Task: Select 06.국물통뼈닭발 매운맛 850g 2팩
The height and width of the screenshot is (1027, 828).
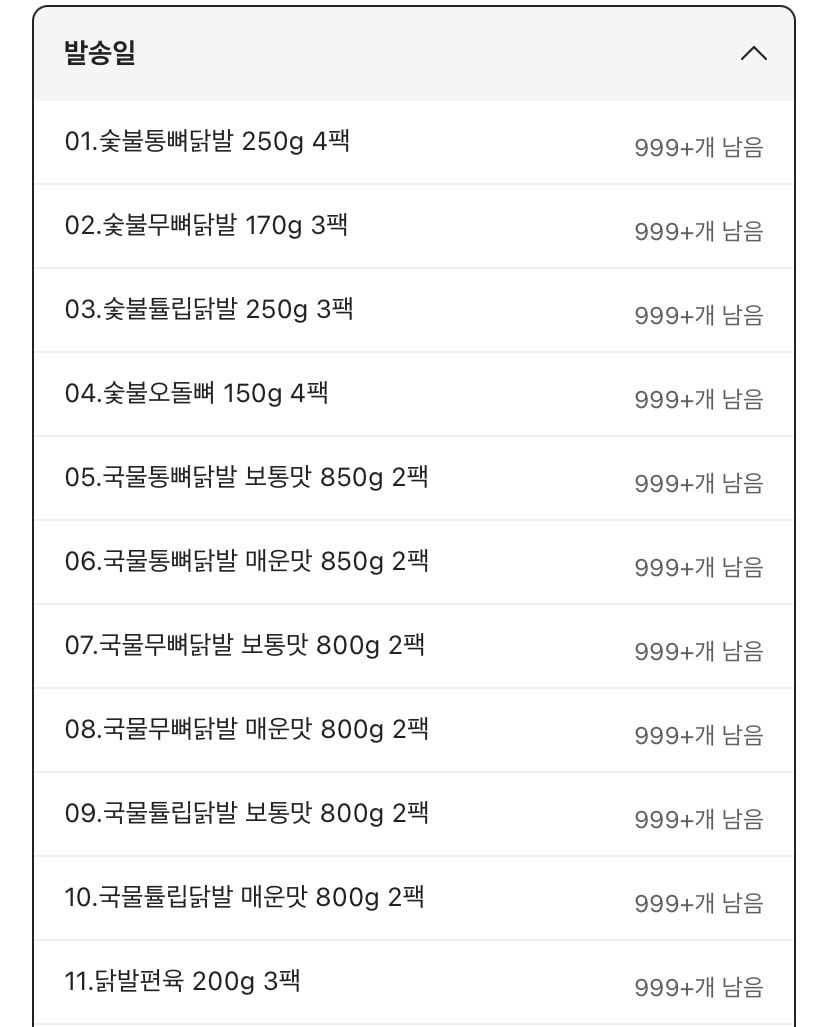Action: (246, 562)
